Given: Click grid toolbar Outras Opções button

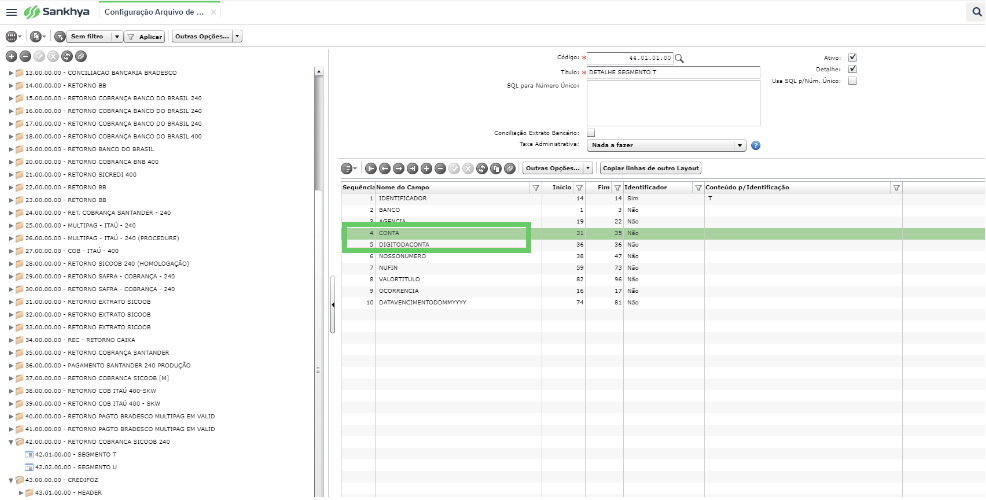Looking at the screenshot, I should pyautogui.click(x=553, y=169).
